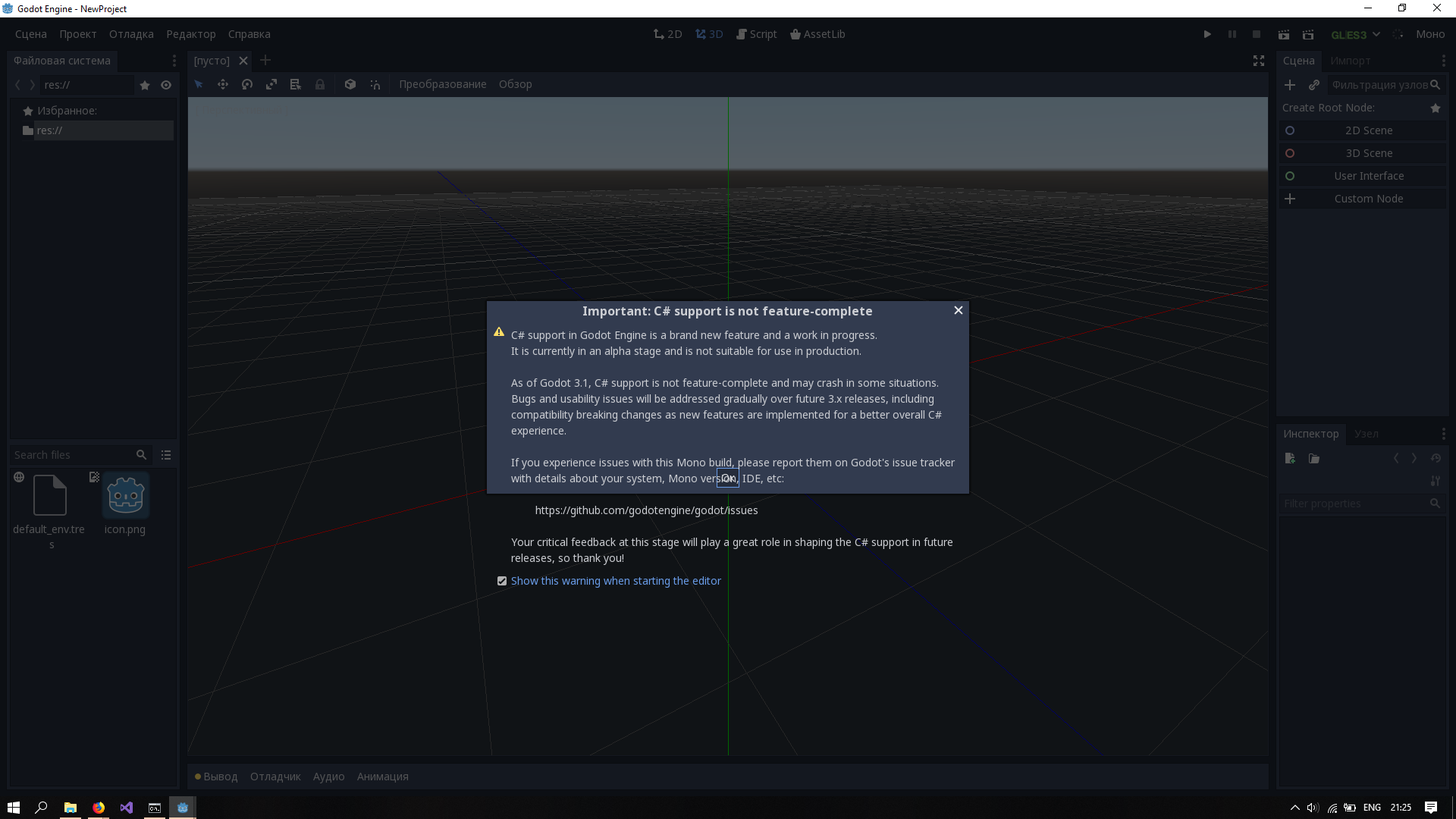Image resolution: width=1456 pixels, height=819 pixels.
Task: Switch to the Импорт tab
Action: click(x=1351, y=61)
